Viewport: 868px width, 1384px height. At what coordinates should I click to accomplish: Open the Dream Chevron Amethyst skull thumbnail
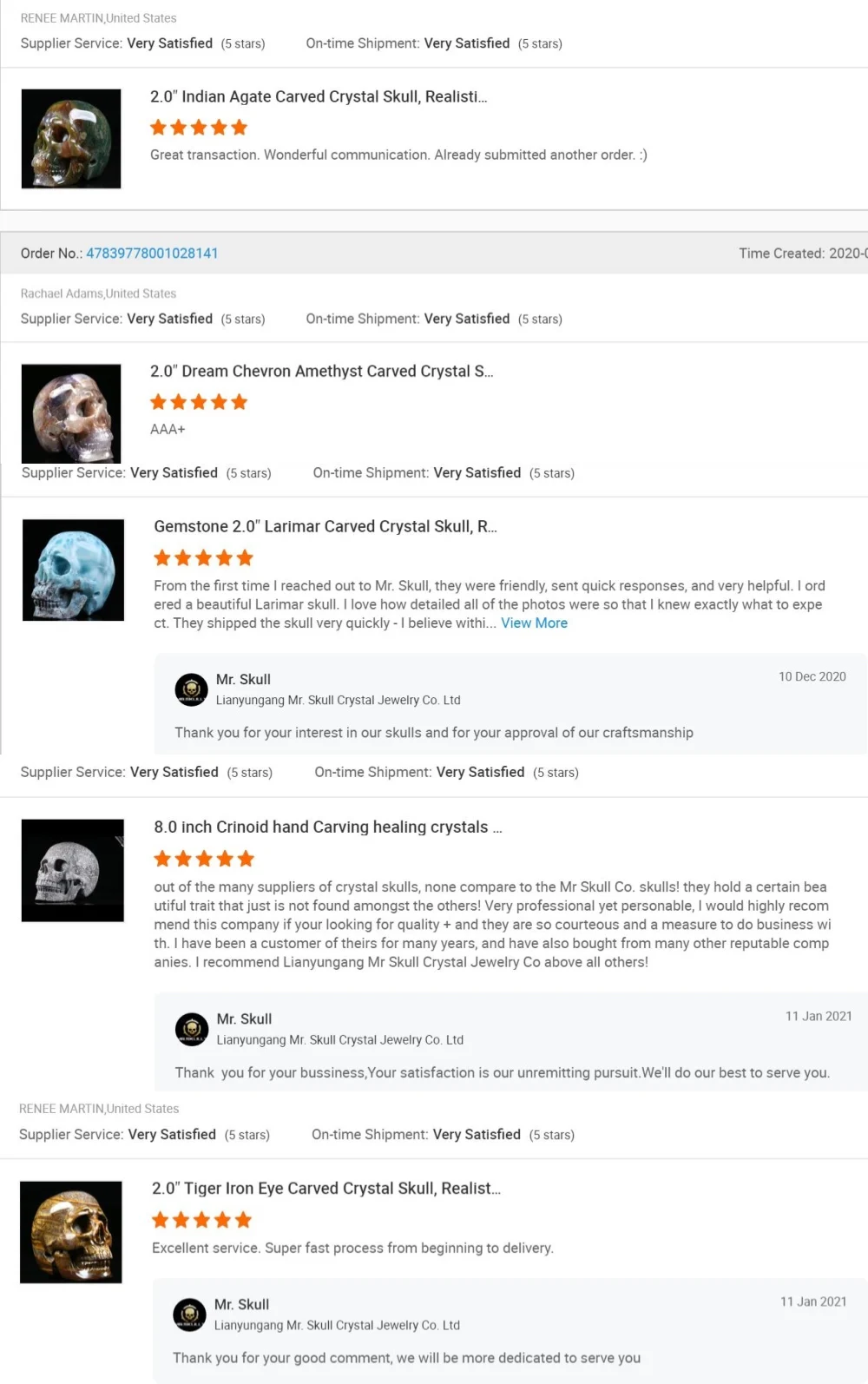tap(71, 413)
